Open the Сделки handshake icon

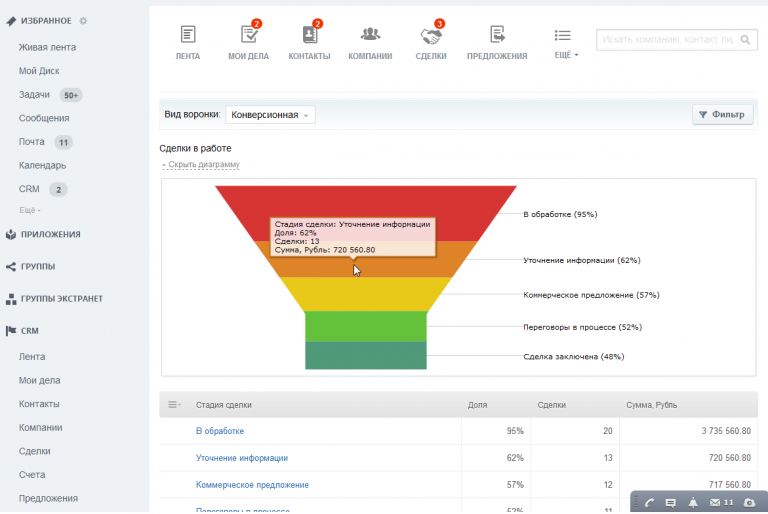click(x=431, y=37)
